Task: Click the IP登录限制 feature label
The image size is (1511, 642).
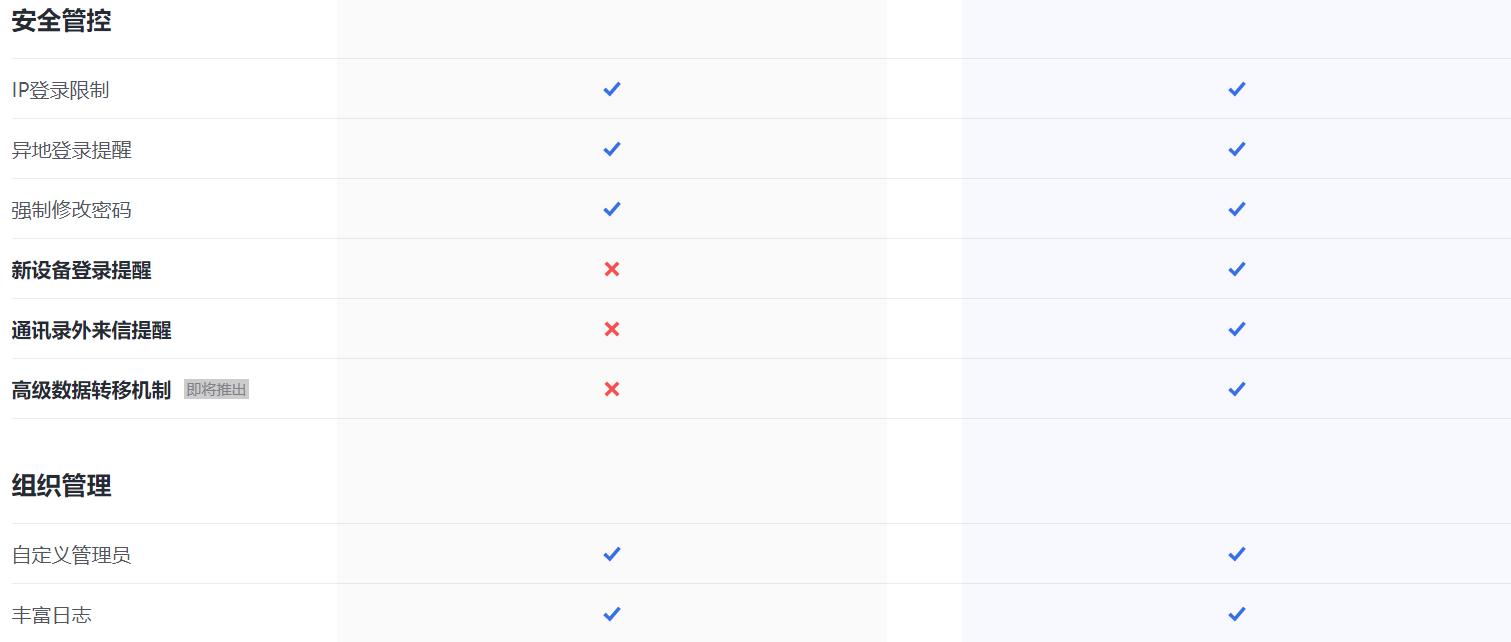Action: [x=60, y=90]
